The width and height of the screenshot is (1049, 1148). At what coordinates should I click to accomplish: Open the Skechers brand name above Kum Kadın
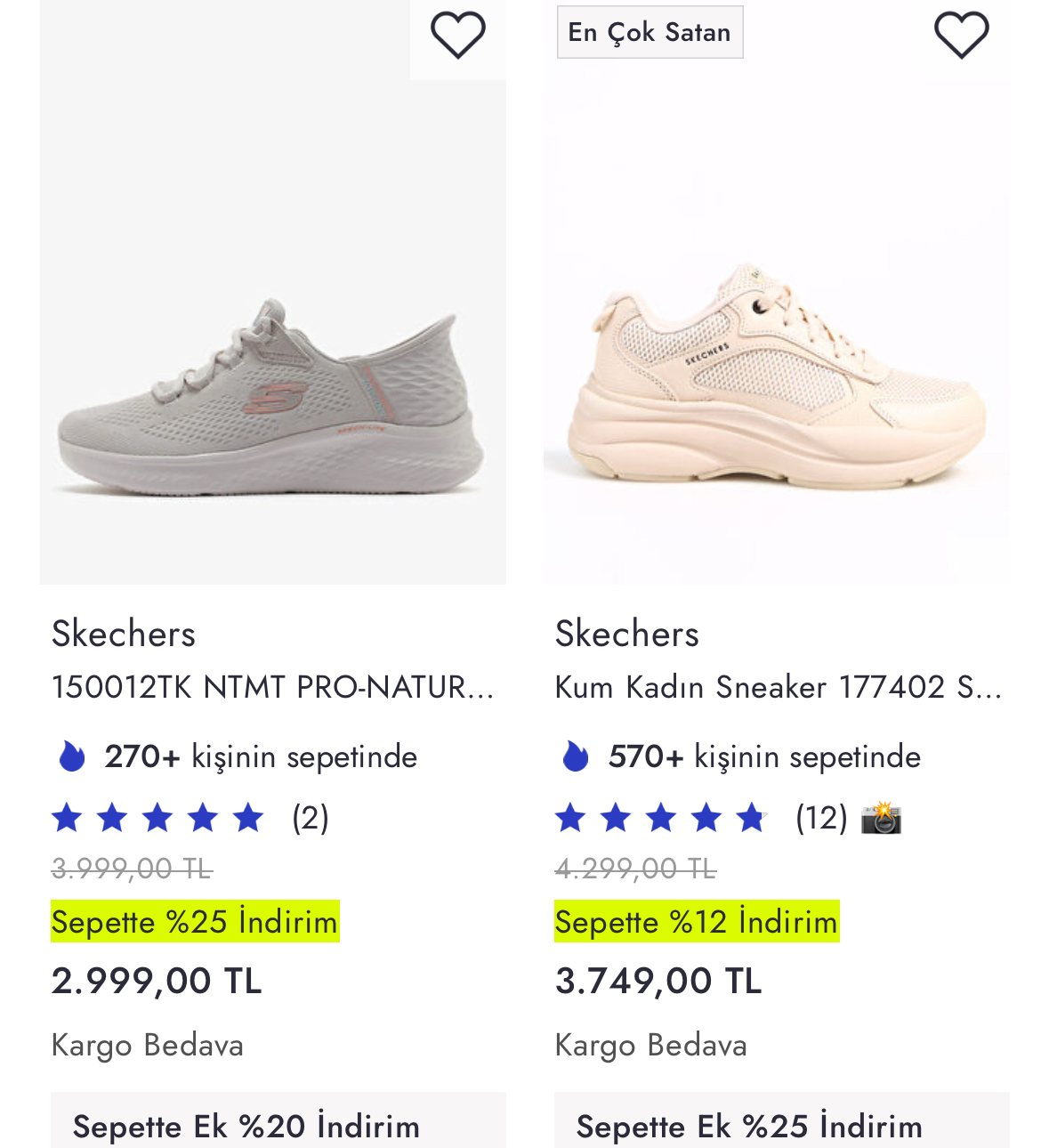(x=627, y=634)
